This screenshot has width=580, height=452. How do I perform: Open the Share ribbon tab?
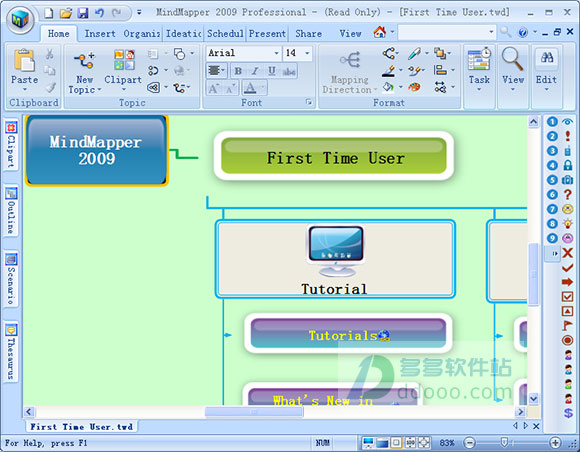pyautogui.click(x=308, y=34)
